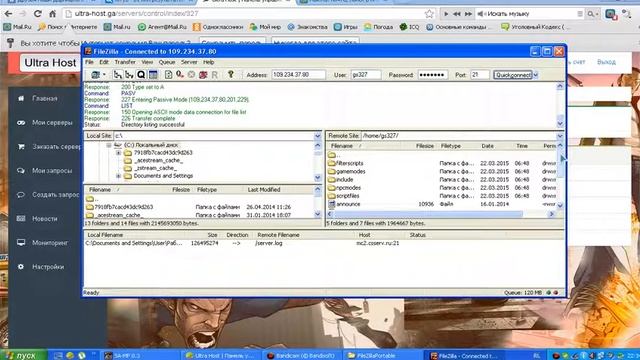Open the Queue menu
640x360 pixels.
(x=167, y=62)
